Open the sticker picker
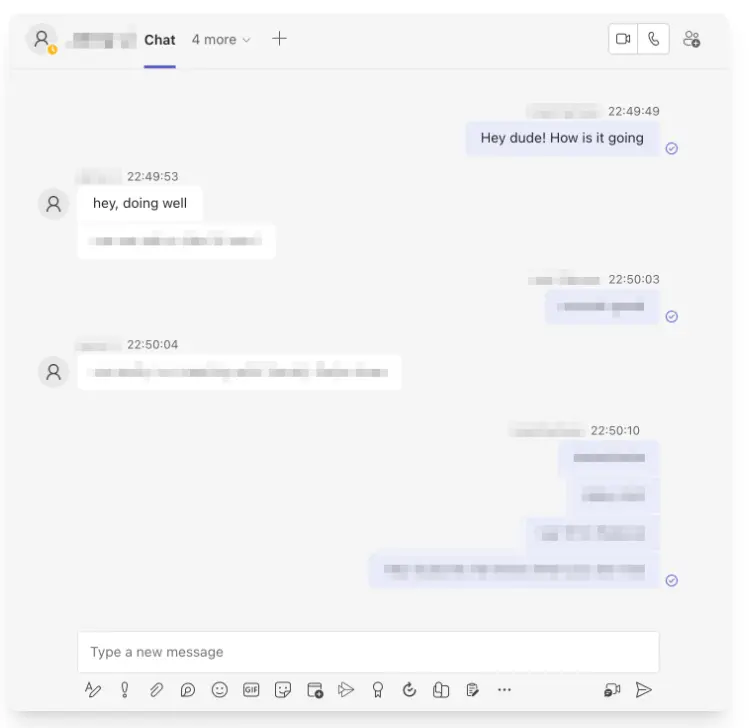 pos(283,690)
